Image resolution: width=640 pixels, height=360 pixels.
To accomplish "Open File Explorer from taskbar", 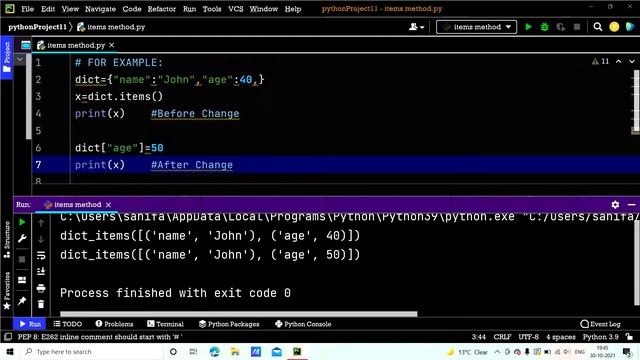I will (235, 351).
